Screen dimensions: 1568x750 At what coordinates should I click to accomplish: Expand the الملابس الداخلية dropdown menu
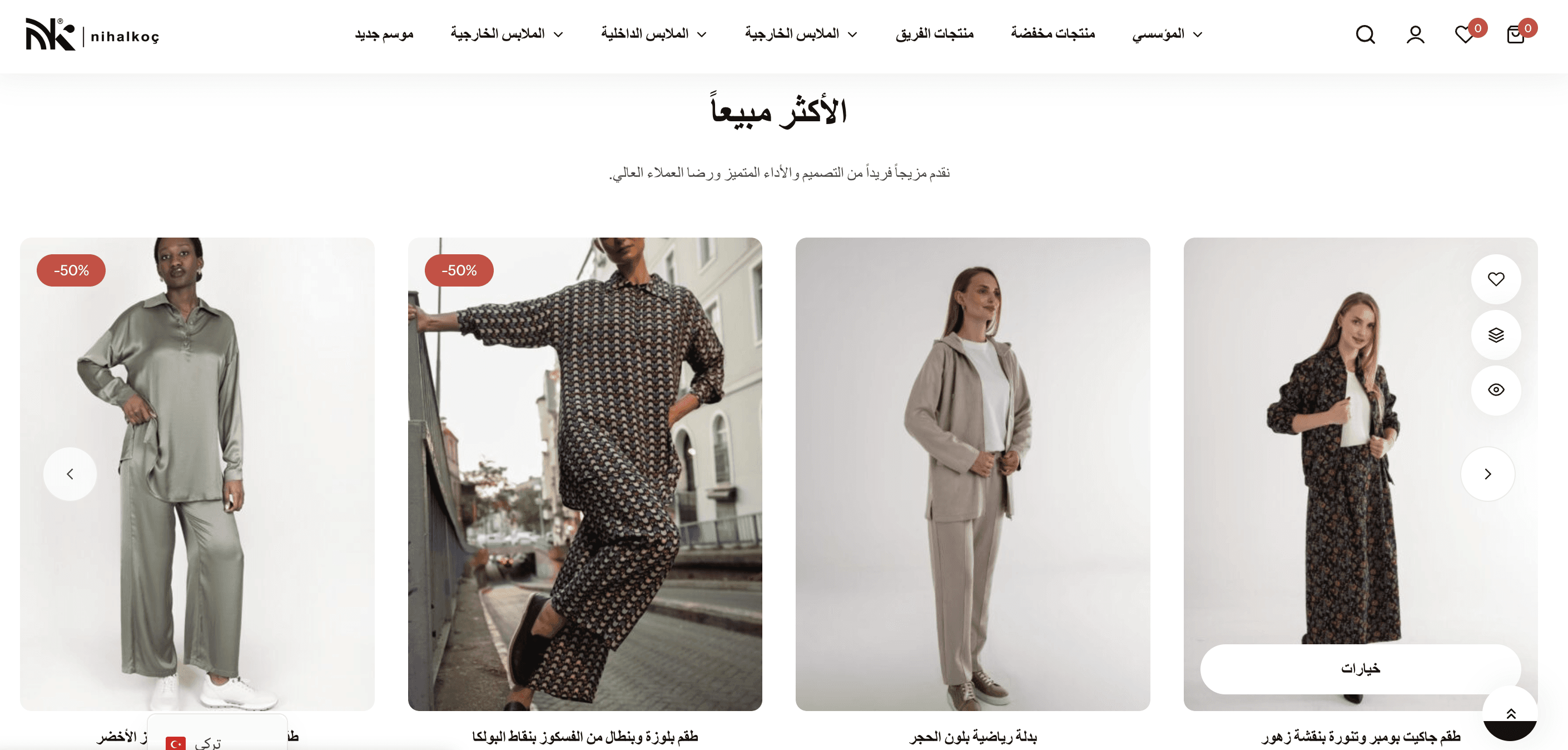[x=654, y=34]
